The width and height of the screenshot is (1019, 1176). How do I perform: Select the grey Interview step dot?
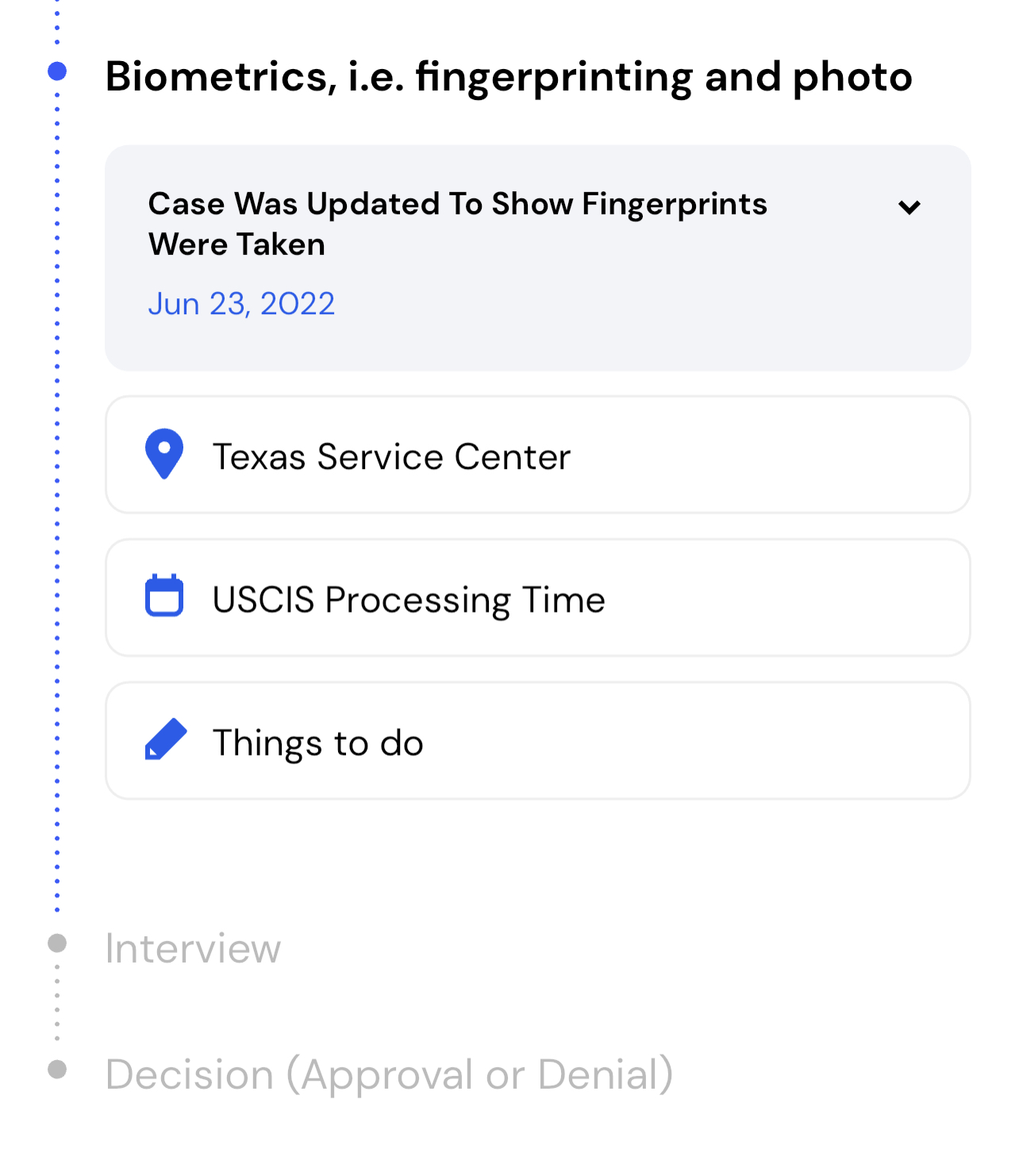pyautogui.click(x=57, y=943)
